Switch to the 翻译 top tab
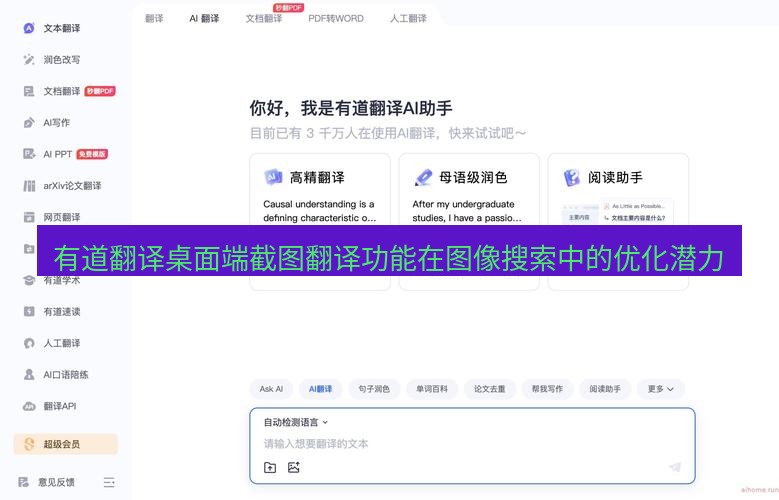Viewport: 779px width, 500px height. click(x=154, y=18)
